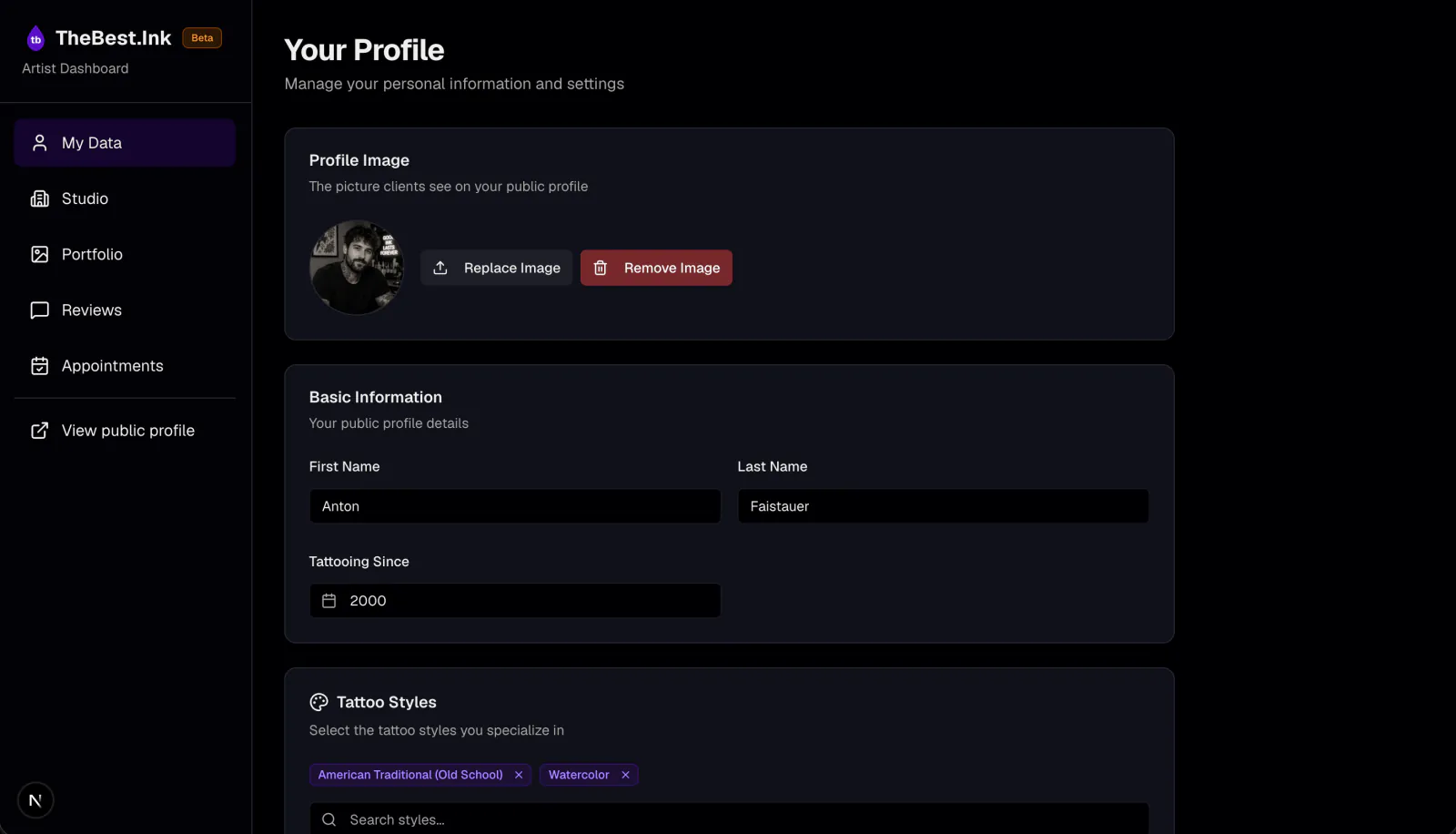Screen dimensions: 1456x834
Task: Remove the Watercolor style tag
Action: point(625,775)
